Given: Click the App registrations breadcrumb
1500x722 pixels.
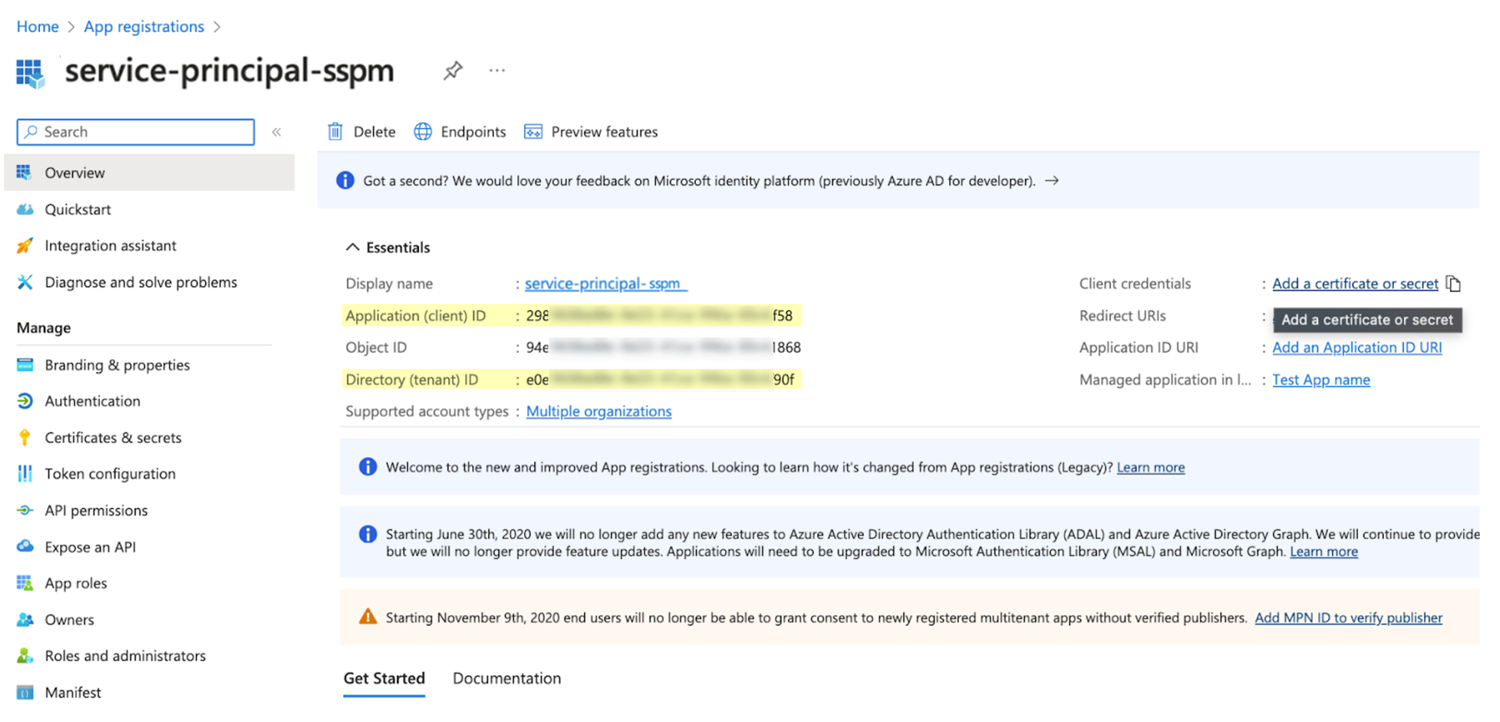Looking at the screenshot, I should [144, 27].
